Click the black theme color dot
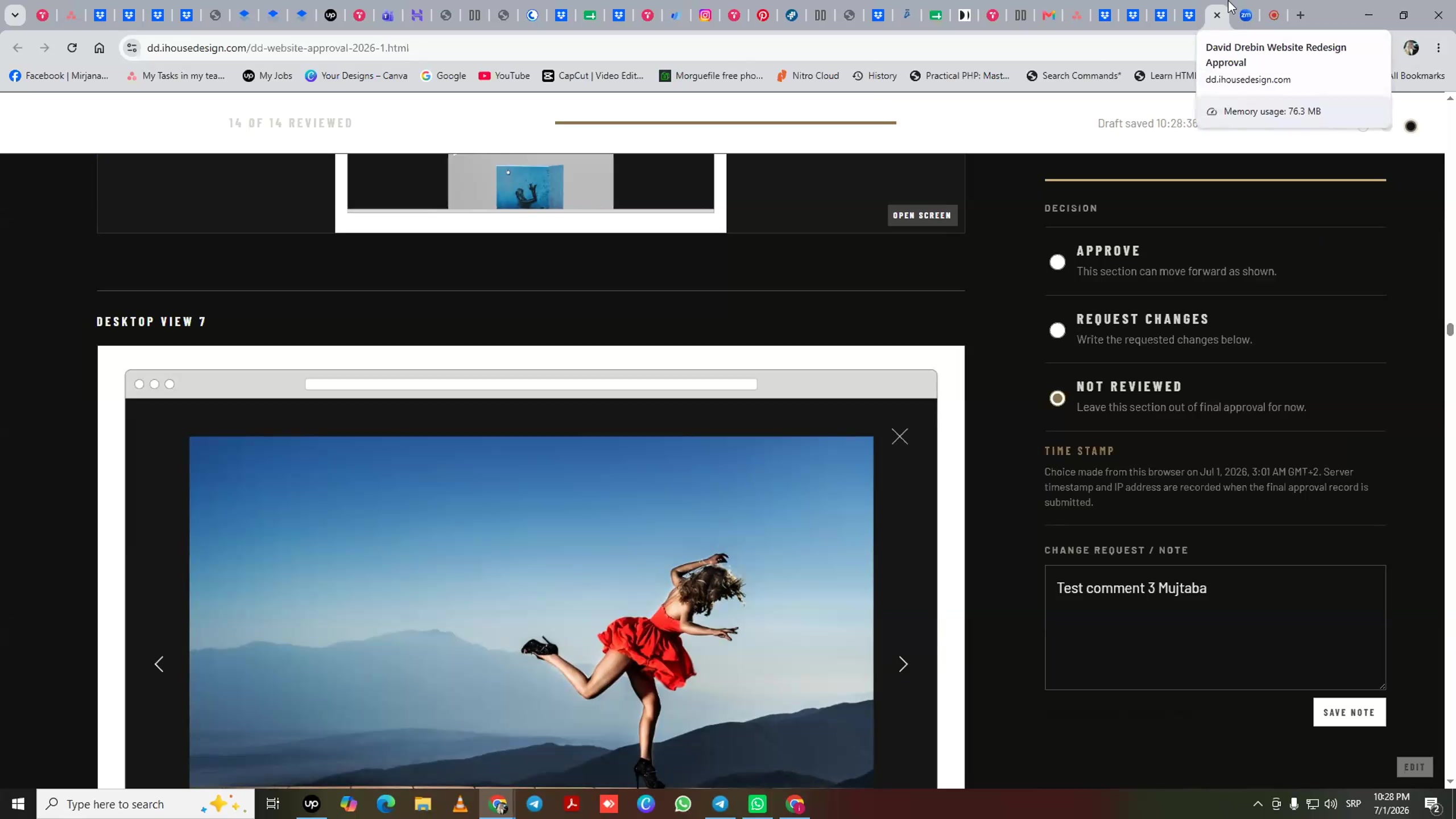1456x819 pixels. (x=1410, y=126)
